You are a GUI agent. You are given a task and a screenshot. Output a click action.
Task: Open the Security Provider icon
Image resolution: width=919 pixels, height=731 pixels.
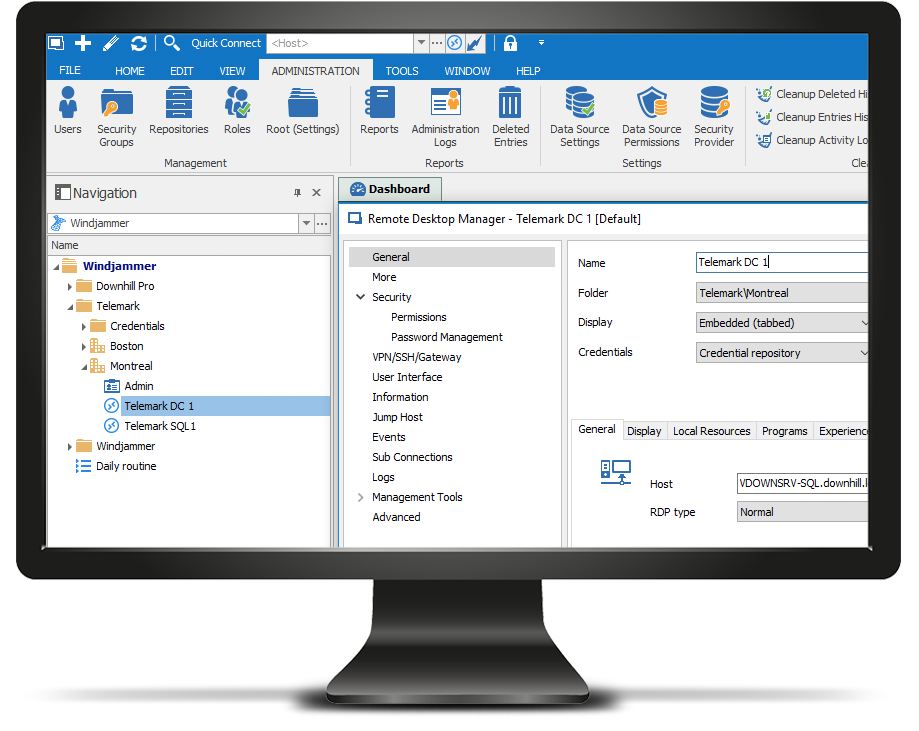click(x=714, y=117)
